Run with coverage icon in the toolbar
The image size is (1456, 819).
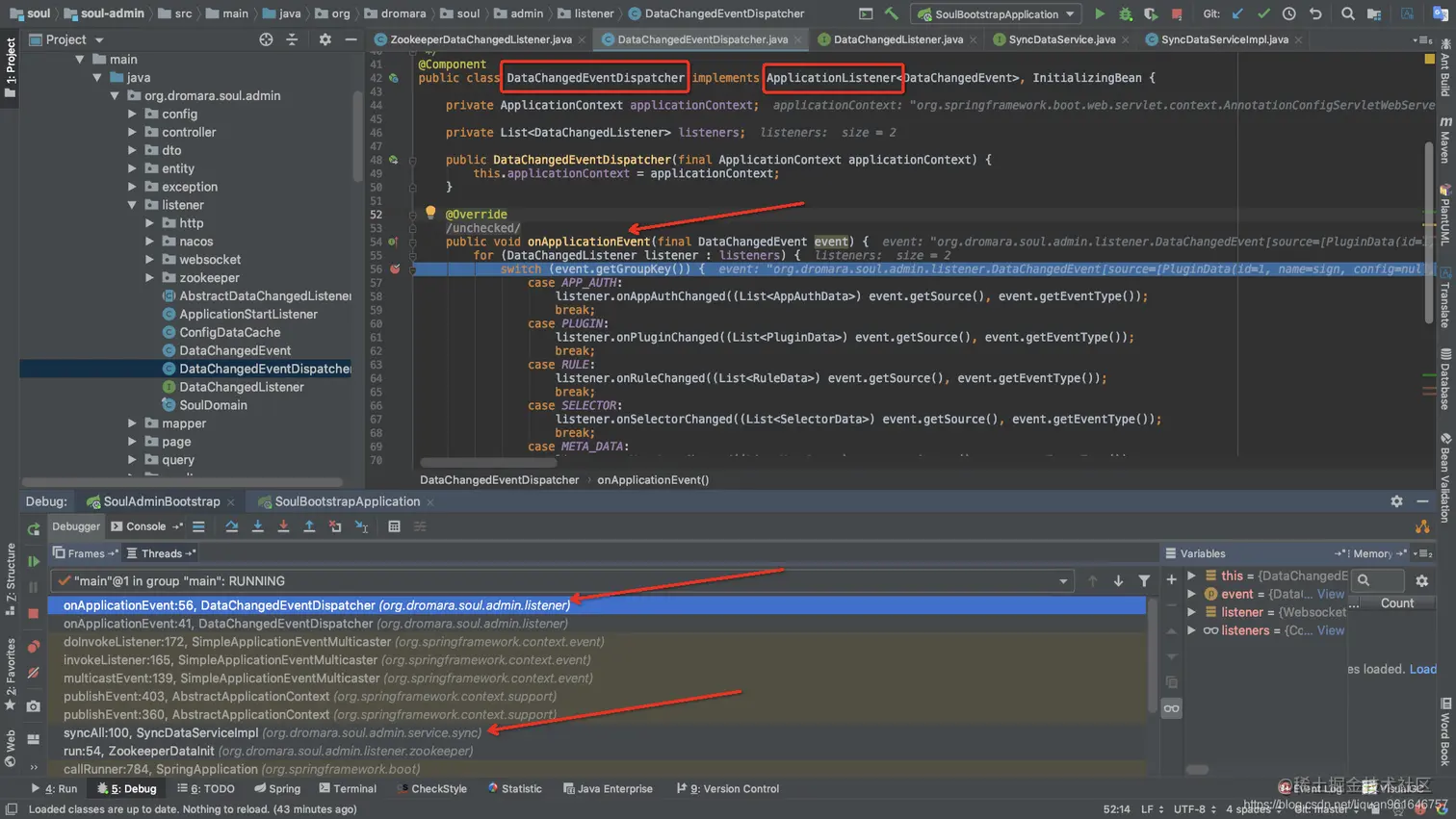click(1151, 14)
